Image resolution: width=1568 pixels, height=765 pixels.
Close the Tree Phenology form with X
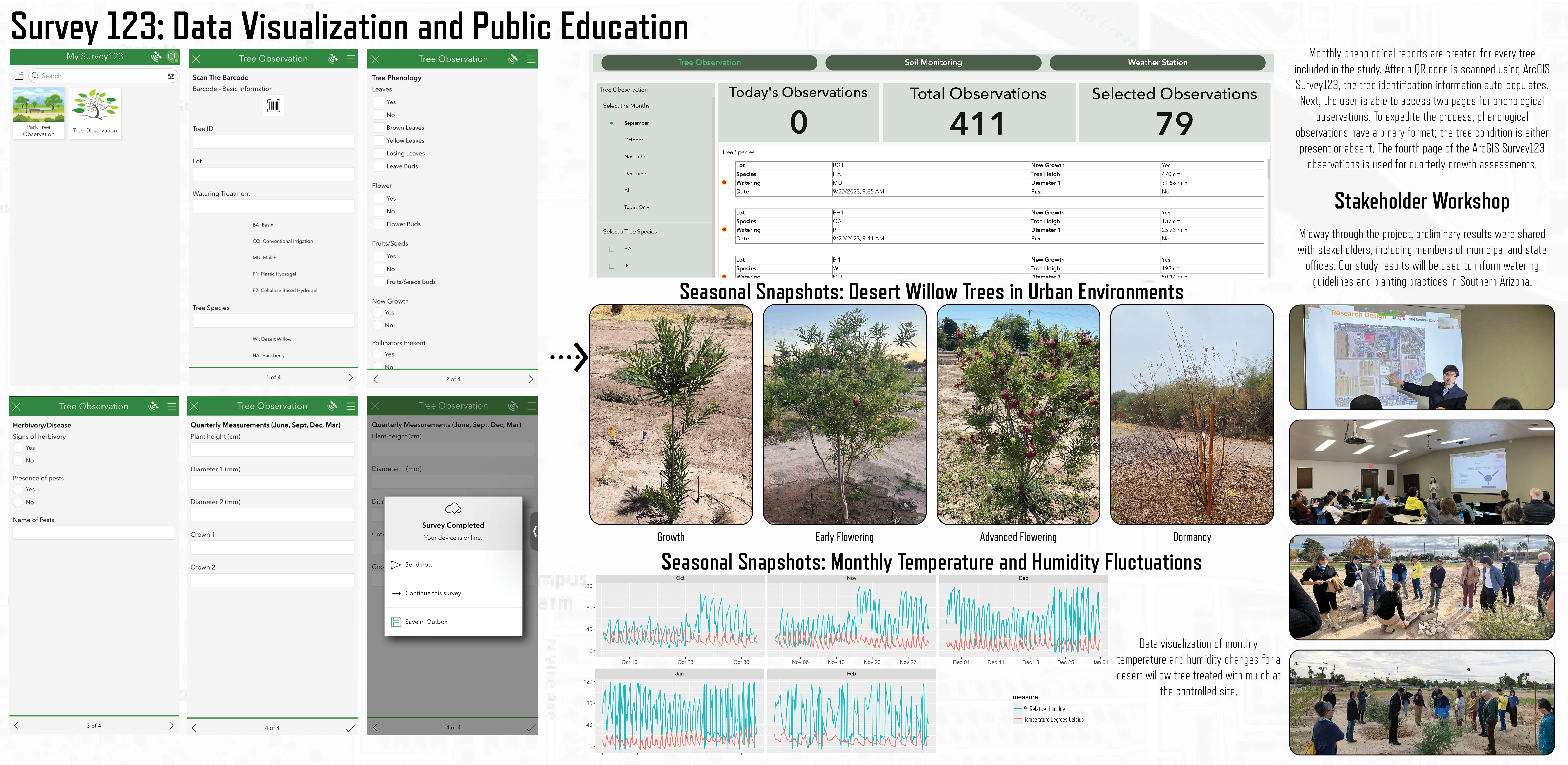pos(376,59)
